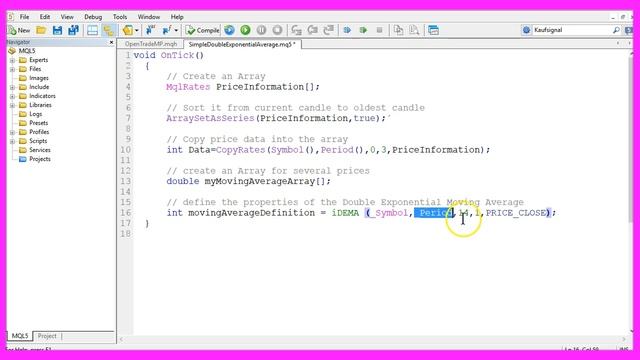The height and width of the screenshot is (360, 640).
Task: Expand the Libraries folder
Action: click(12, 105)
